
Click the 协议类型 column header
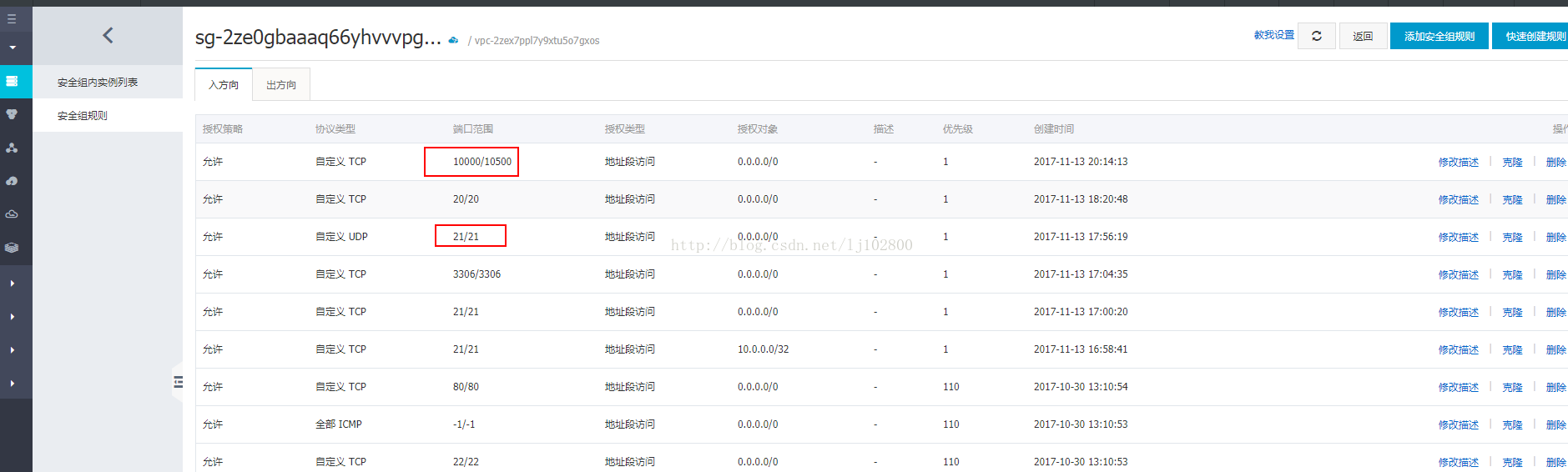(335, 129)
